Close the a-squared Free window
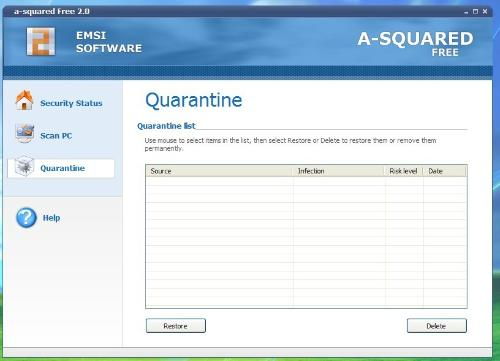 pos(485,12)
